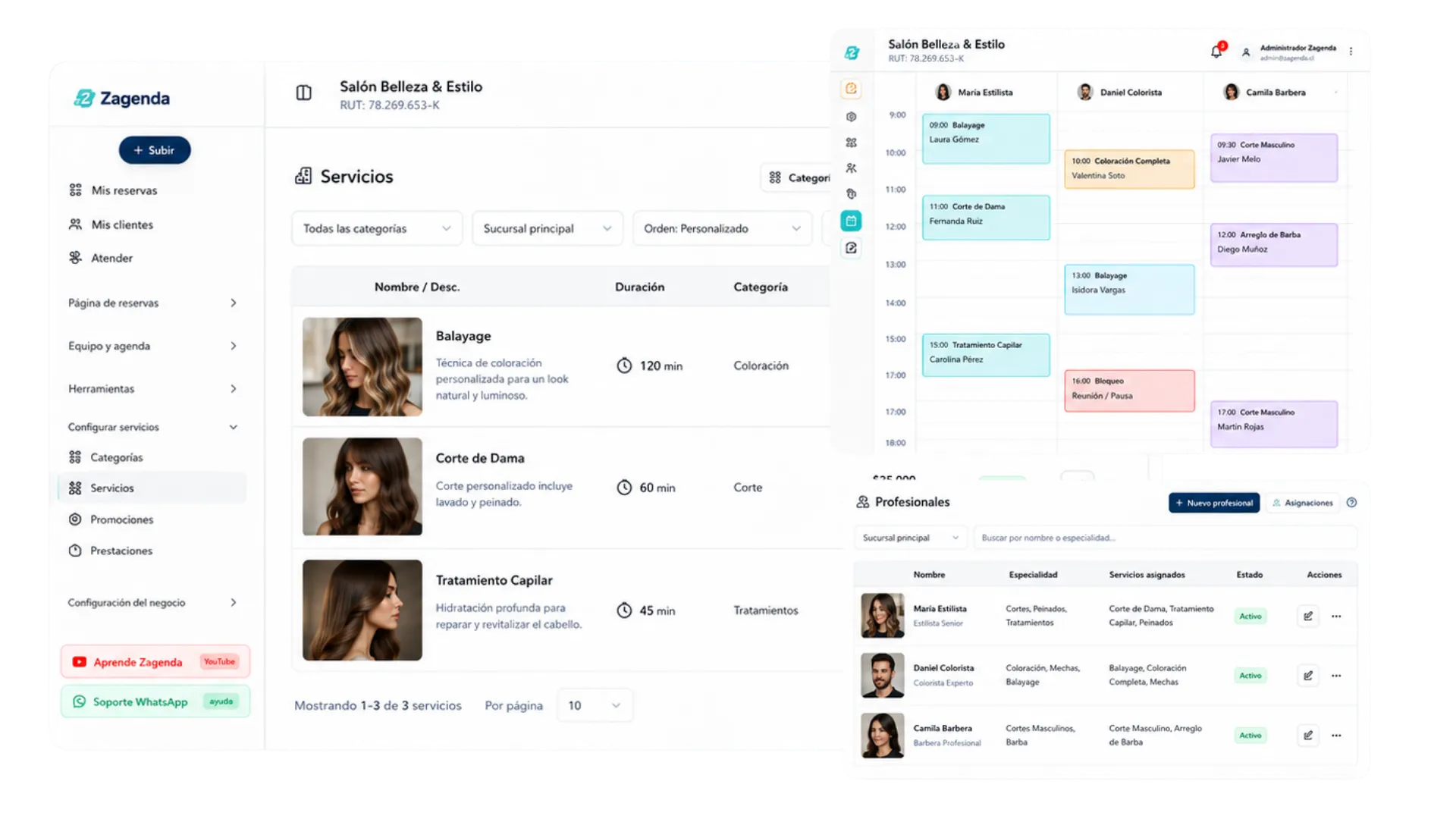Edit María Estilista using the pencil icon
Viewport: 1456px width, 819px height.
1308,617
